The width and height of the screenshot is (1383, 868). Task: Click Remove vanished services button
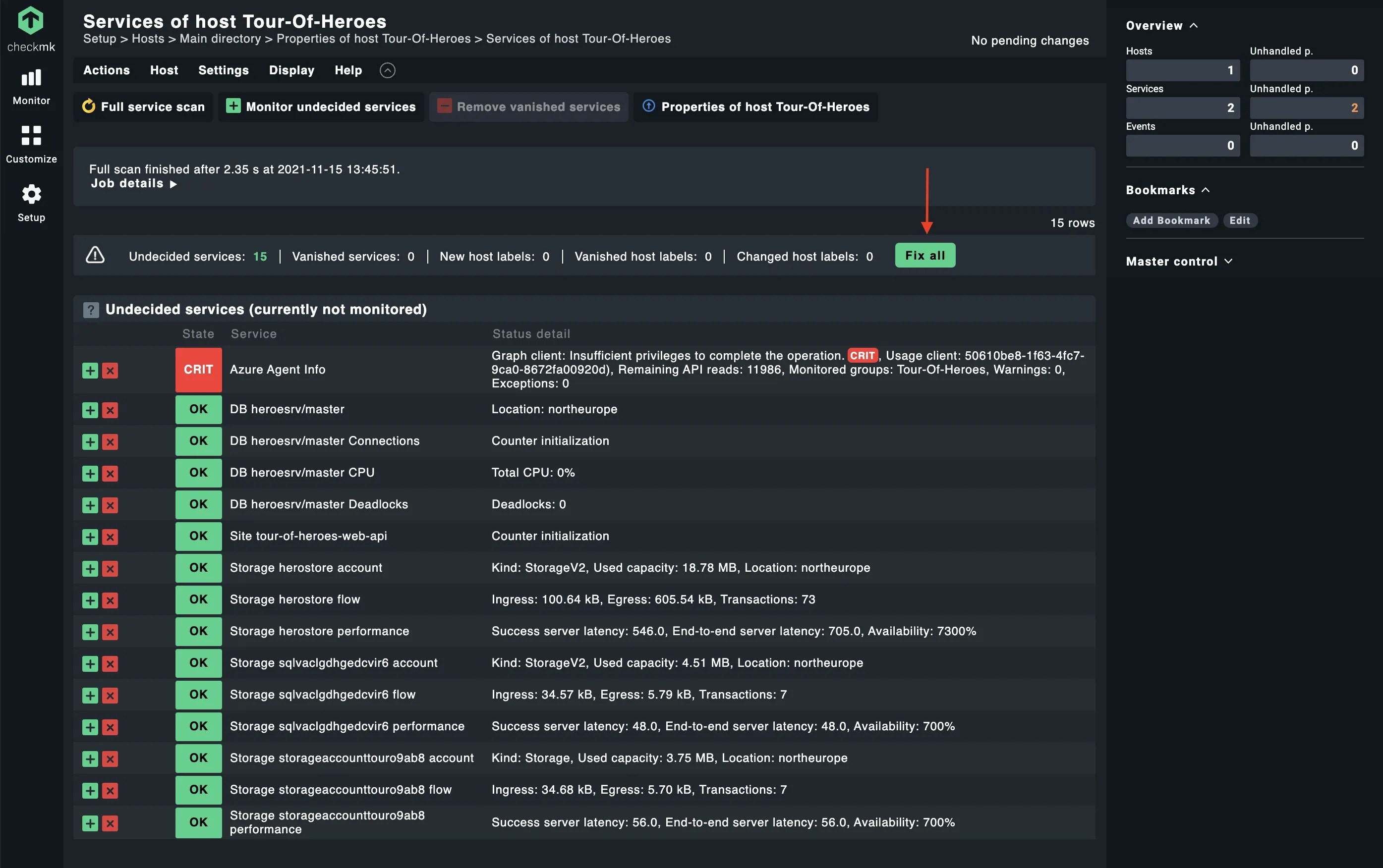click(x=528, y=107)
